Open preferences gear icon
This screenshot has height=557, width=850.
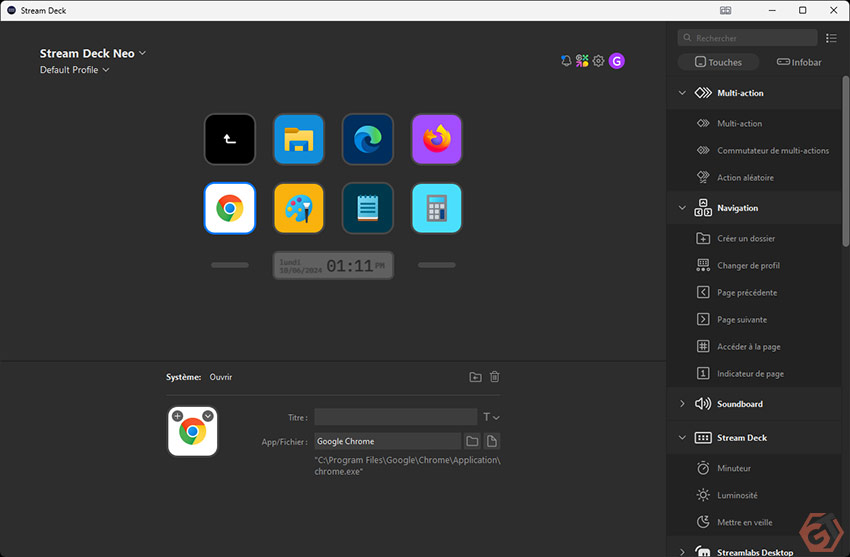598,61
